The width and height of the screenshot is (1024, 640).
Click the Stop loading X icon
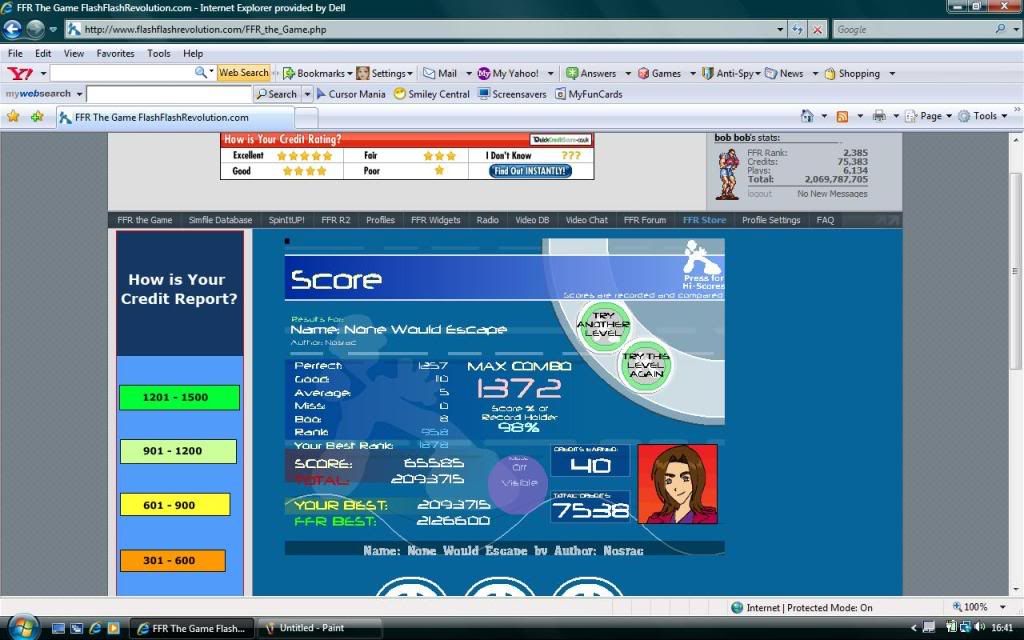tap(817, 30)
